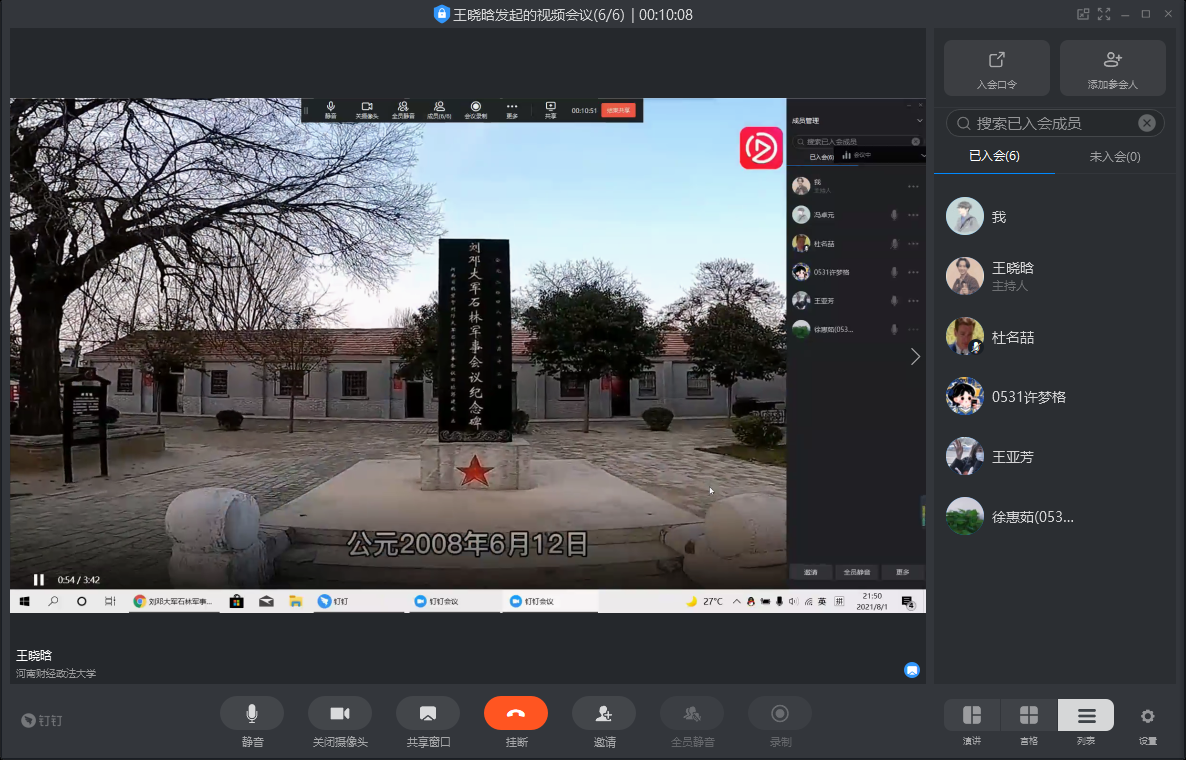Switch to the 未入会(0) tab
Viewport: 1186px width, 760px height.
1114,156
